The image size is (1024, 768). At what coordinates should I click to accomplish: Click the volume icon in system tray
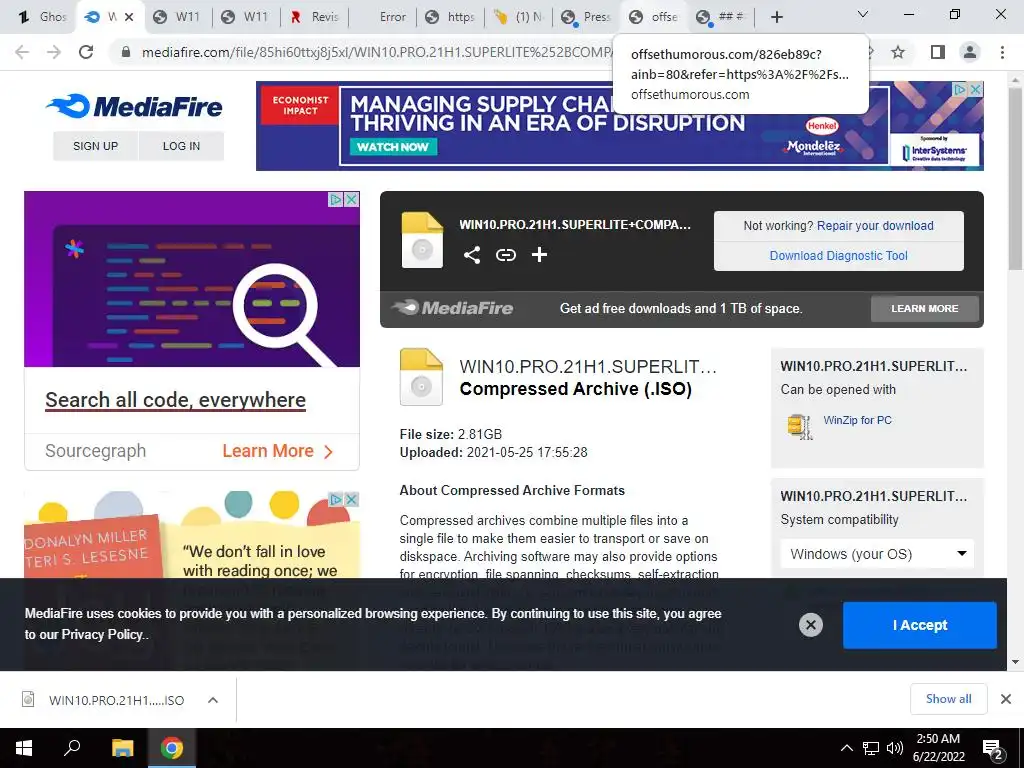895,748
